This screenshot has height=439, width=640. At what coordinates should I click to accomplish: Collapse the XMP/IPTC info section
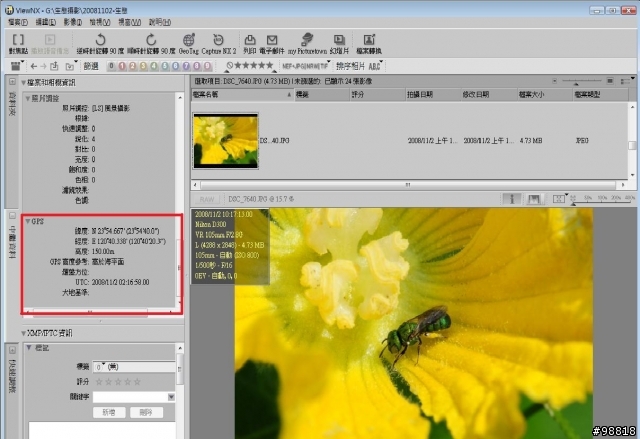[x=23, y=333]
